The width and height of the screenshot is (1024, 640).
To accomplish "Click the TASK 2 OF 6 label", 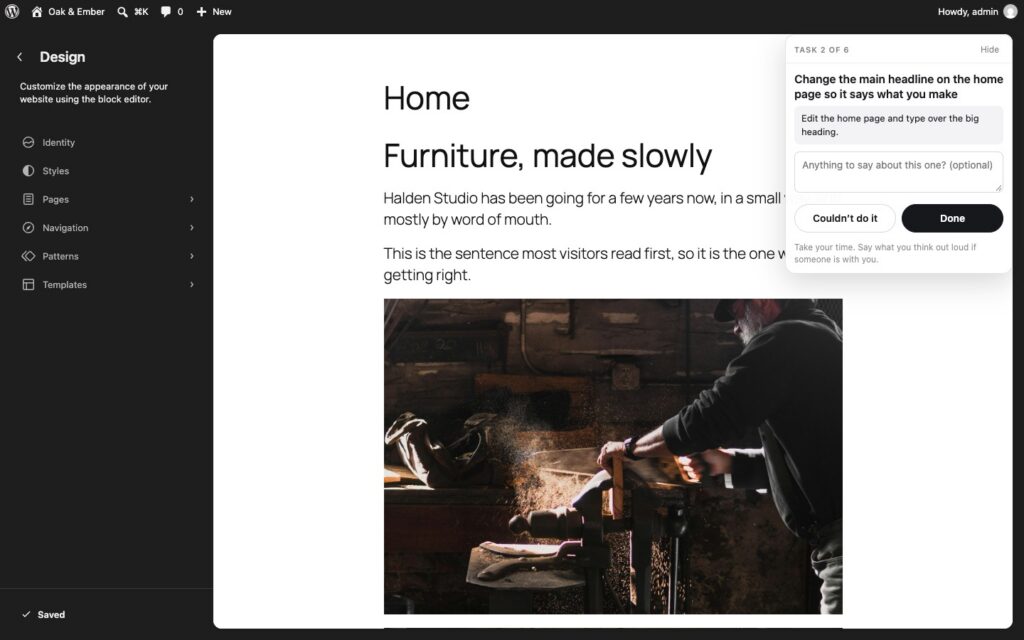I will [822, 50].
